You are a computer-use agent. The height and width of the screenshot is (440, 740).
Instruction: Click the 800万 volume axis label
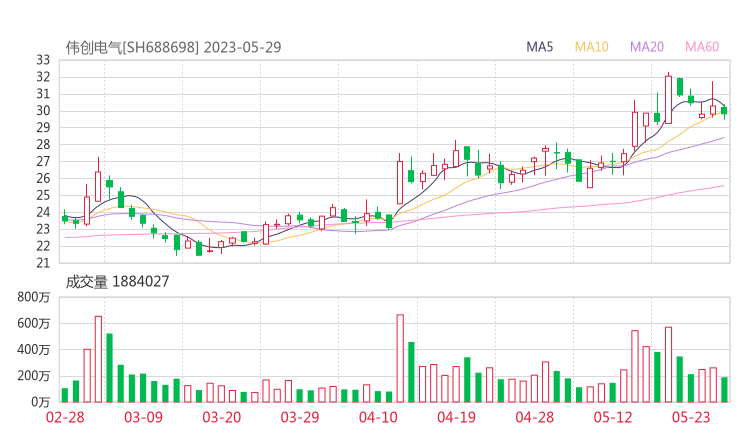click(34, 297)
